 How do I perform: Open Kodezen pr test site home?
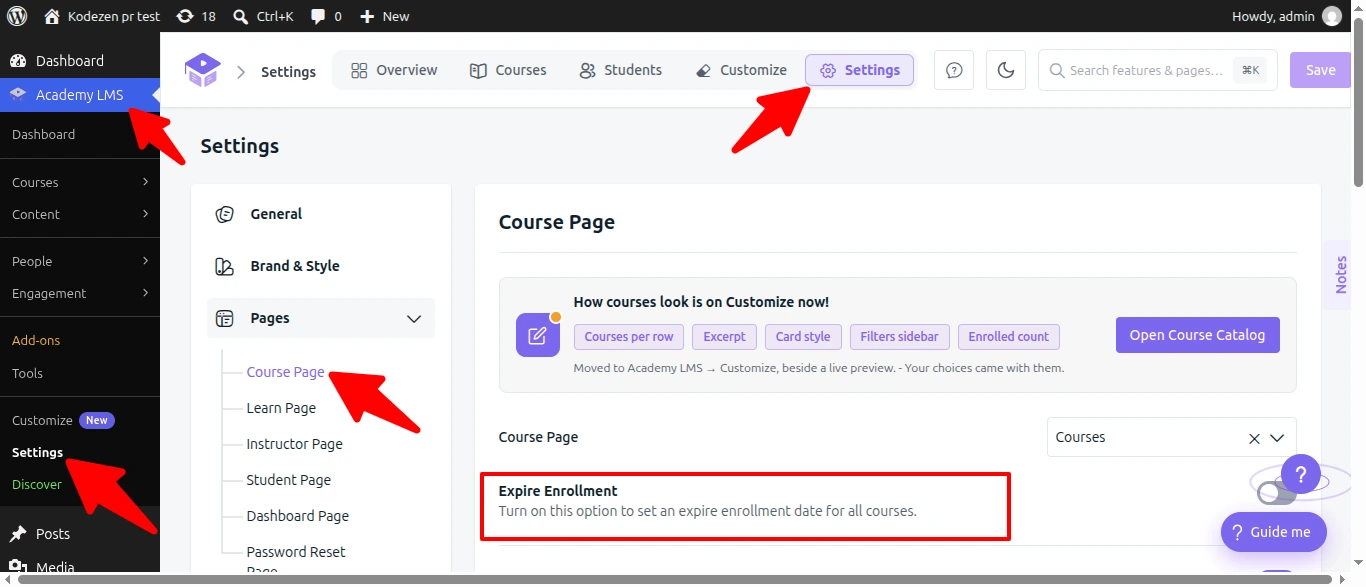pos(101,16)
